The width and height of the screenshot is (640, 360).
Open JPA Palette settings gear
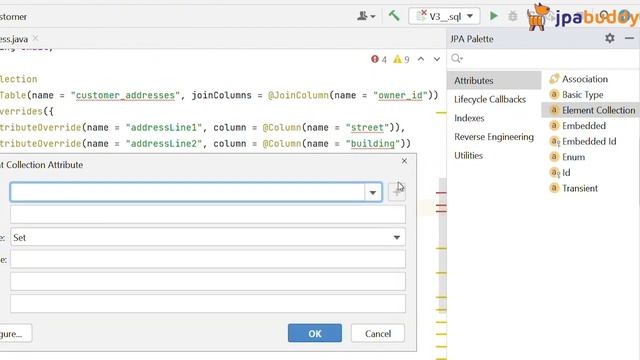pos(609,38)
